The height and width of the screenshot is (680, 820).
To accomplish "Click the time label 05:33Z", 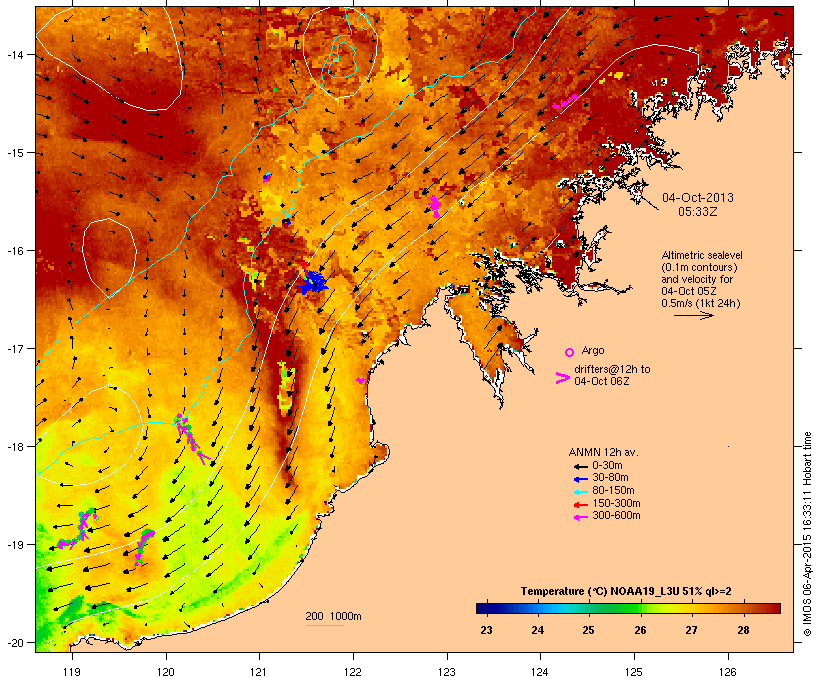I will tap(698, 212).
